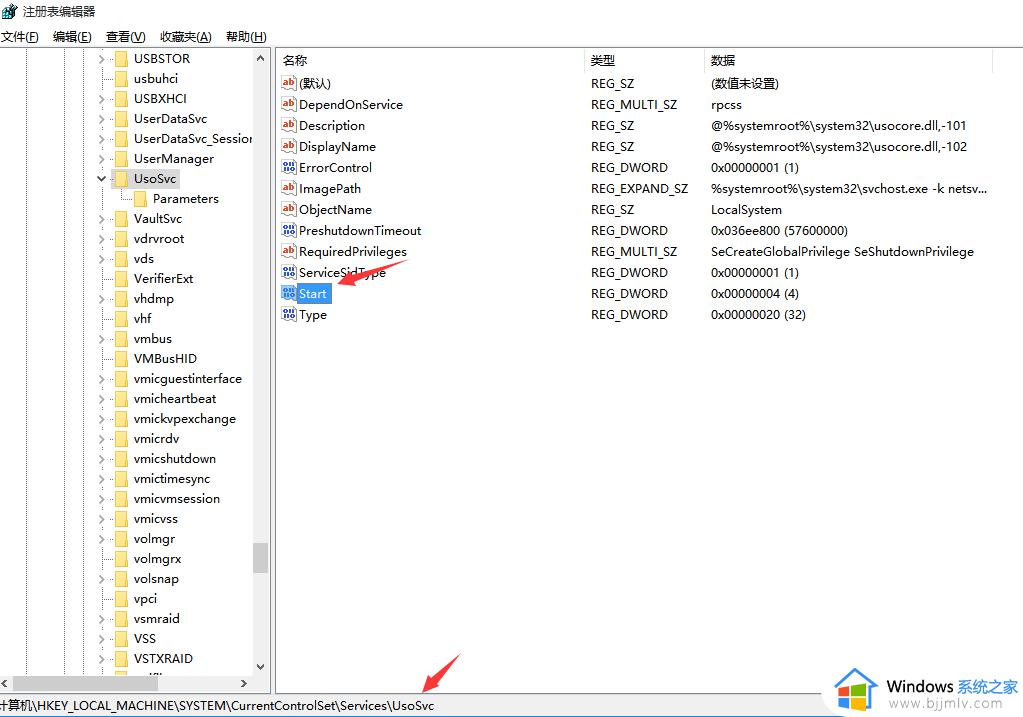Viewport: 1023px width, 717px height.
Task: Open the 查看(V) menu
Action: click(x=125, y=37)
